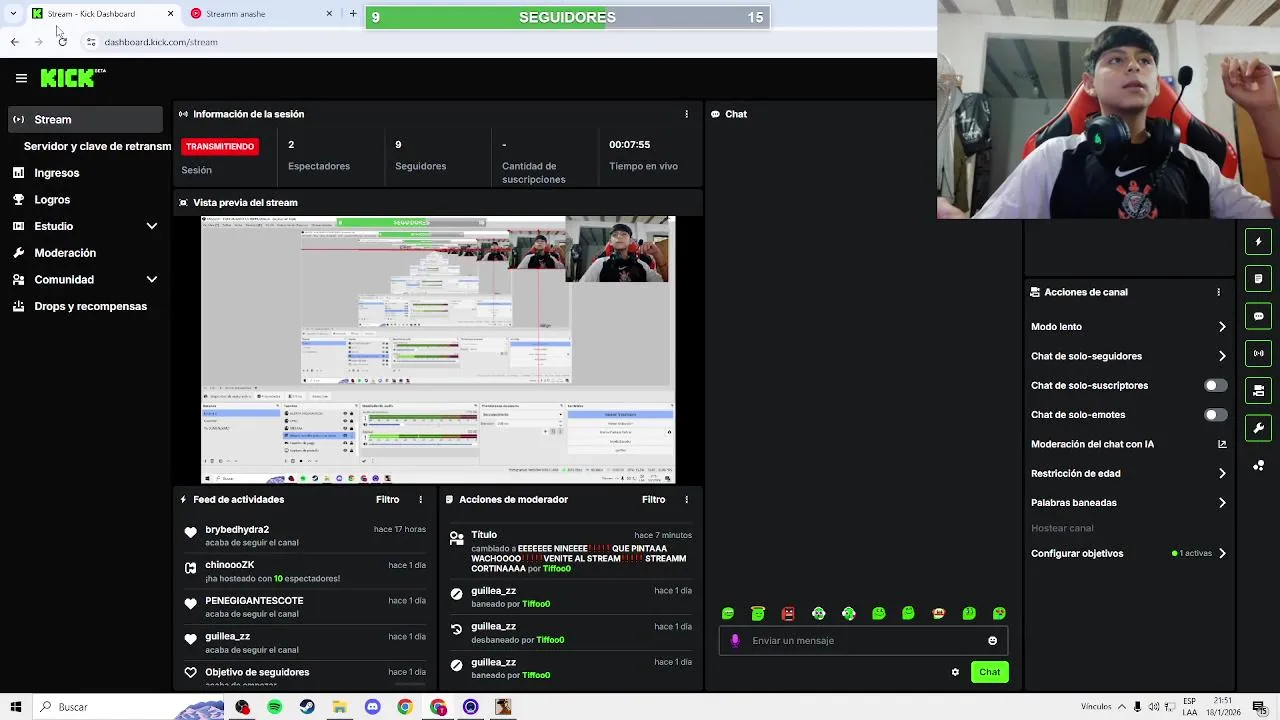Toggle Chat de solo-suscriptores switch
The height and width of the screenshot is (720, 1280).
click(x=1215, y=385)
